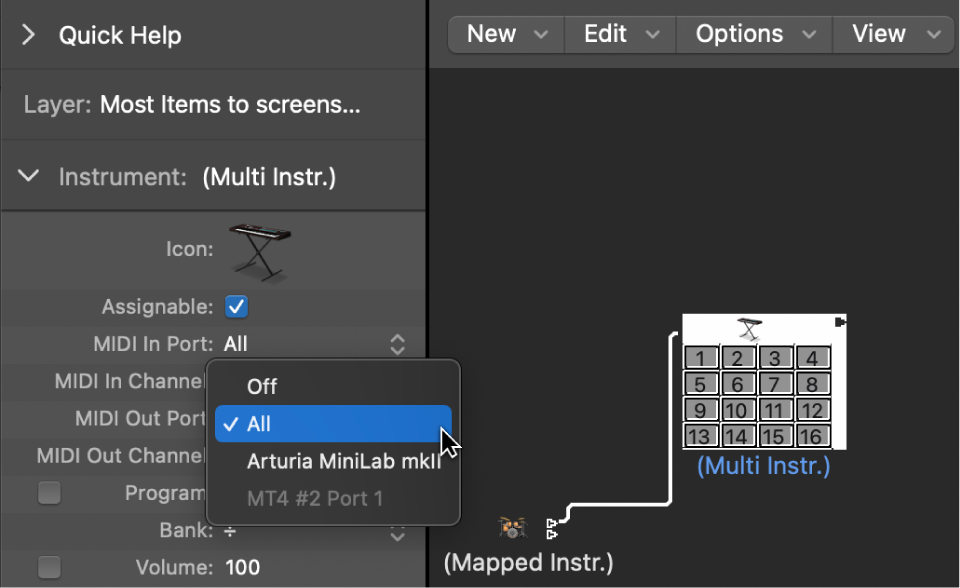The height and width of the screenshot is (588, 960).
Task: Open the Bank stepper control
Action: click(397, 533)
